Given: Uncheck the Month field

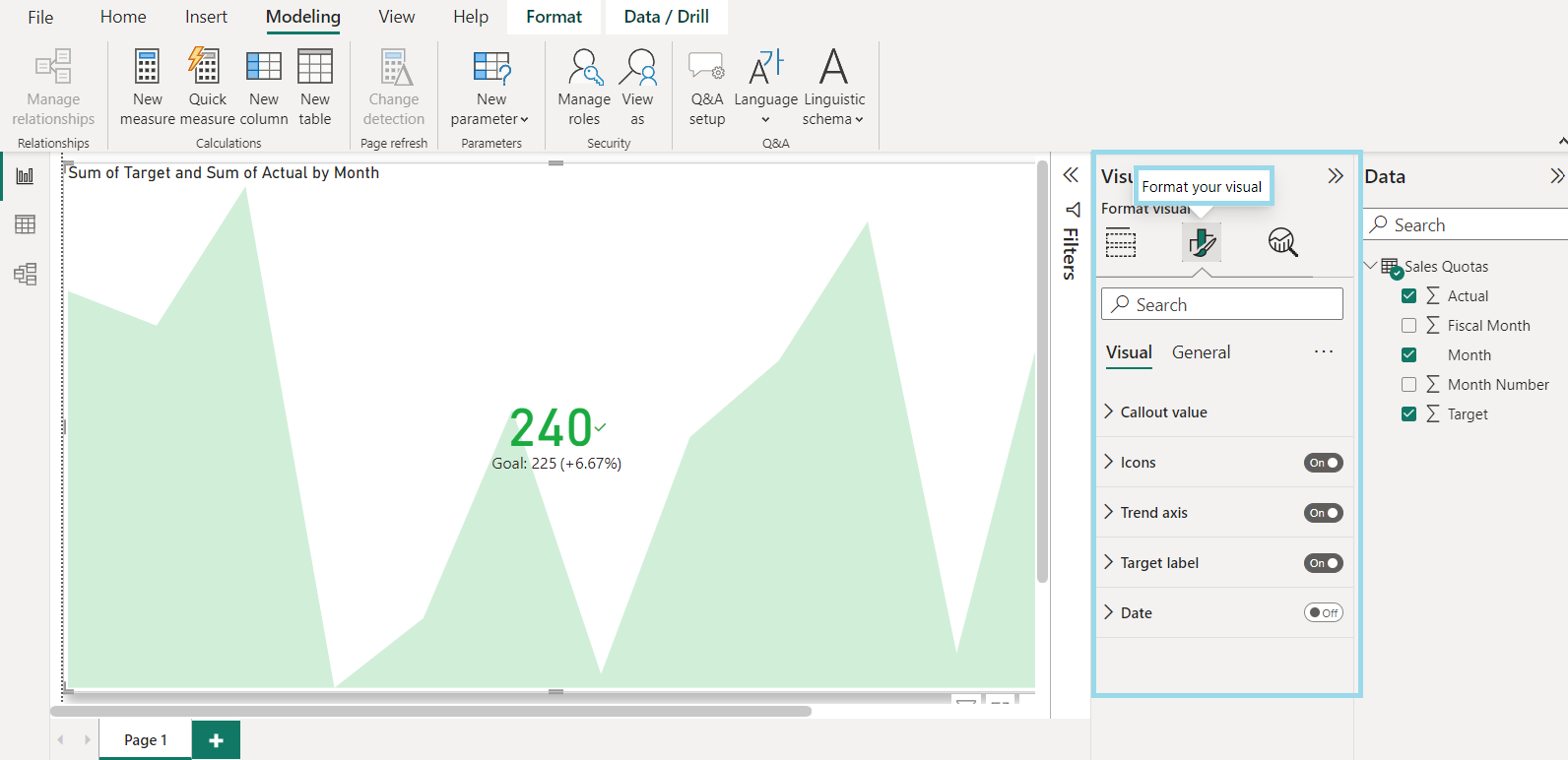Looking at the screenshot, I should coord(1408,354).
